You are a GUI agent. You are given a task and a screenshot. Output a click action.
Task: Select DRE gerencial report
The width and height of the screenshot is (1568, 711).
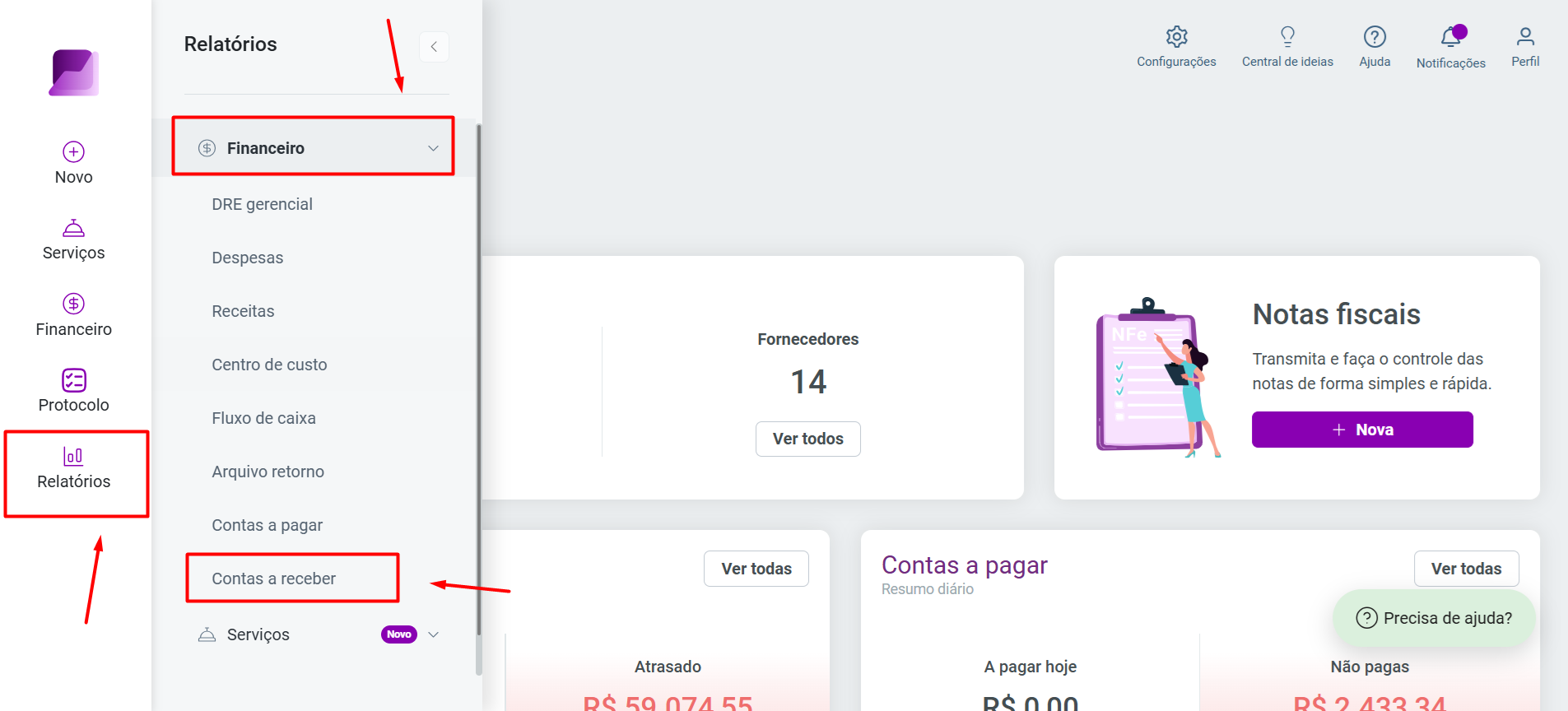click(x=262, y=204)
